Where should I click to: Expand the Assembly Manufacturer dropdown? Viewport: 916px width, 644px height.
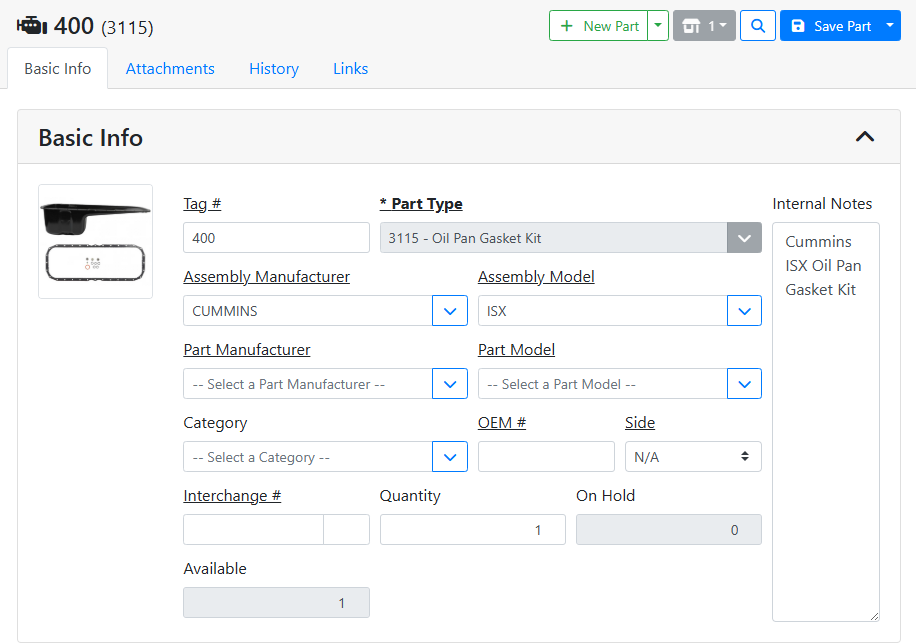(x=450, y=311)
